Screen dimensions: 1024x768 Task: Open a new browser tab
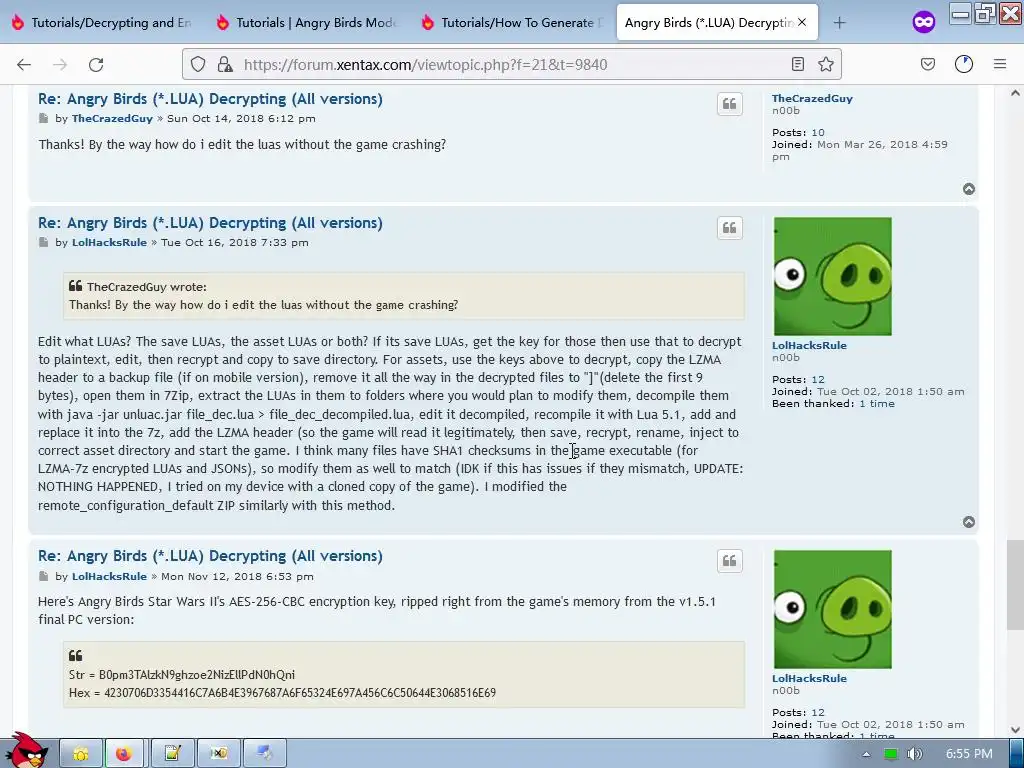(x=839, y=23)
